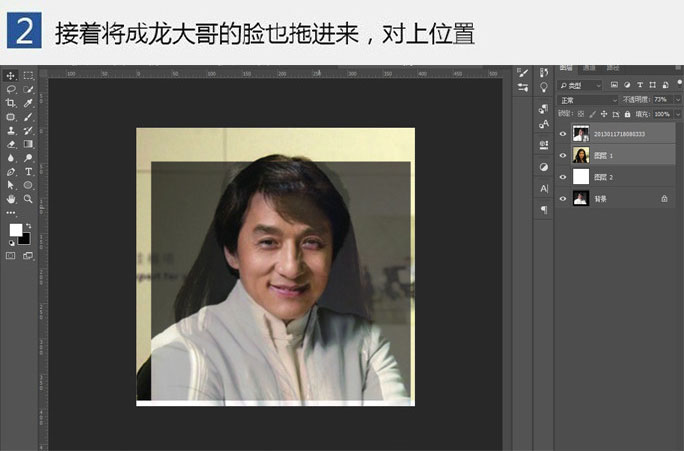Image resolution: width=684 pixels, height=451 pixels.
Task: Select the Eyedropper tool
Action: tap(28, 103)
